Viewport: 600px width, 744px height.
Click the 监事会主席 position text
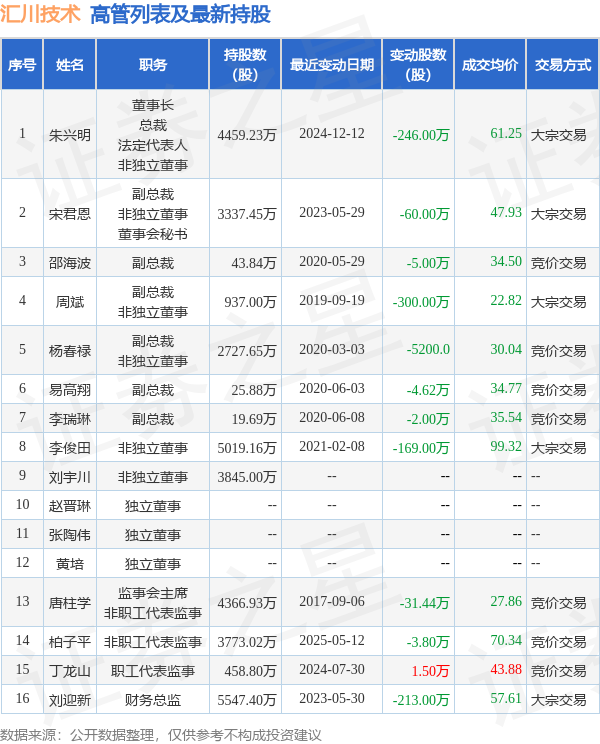pyautogui.click(x=153, y=593)
